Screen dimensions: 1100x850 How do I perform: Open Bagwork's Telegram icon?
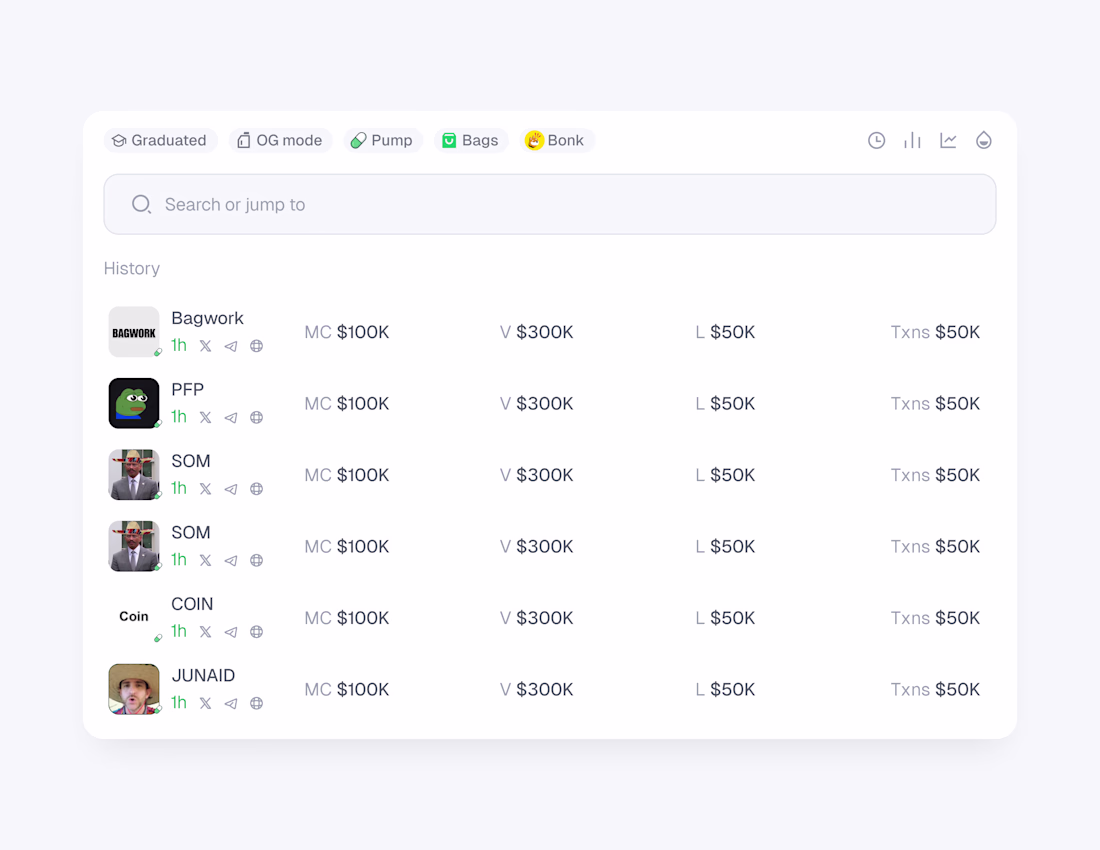coord(231,346)
